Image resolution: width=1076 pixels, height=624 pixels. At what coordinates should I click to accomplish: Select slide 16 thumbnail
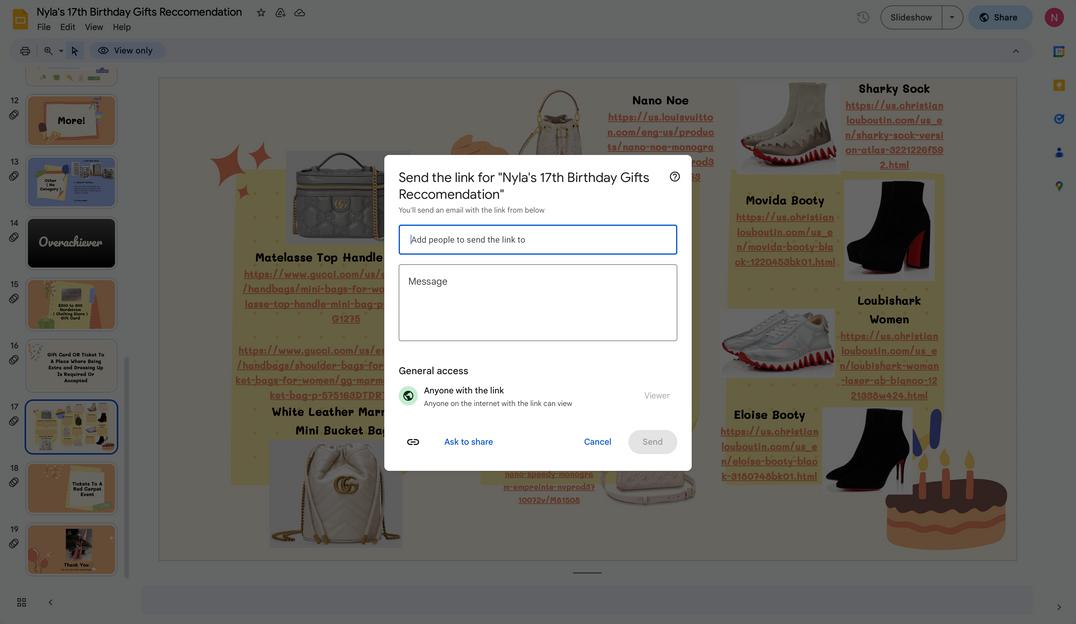(x=71, y=366)
